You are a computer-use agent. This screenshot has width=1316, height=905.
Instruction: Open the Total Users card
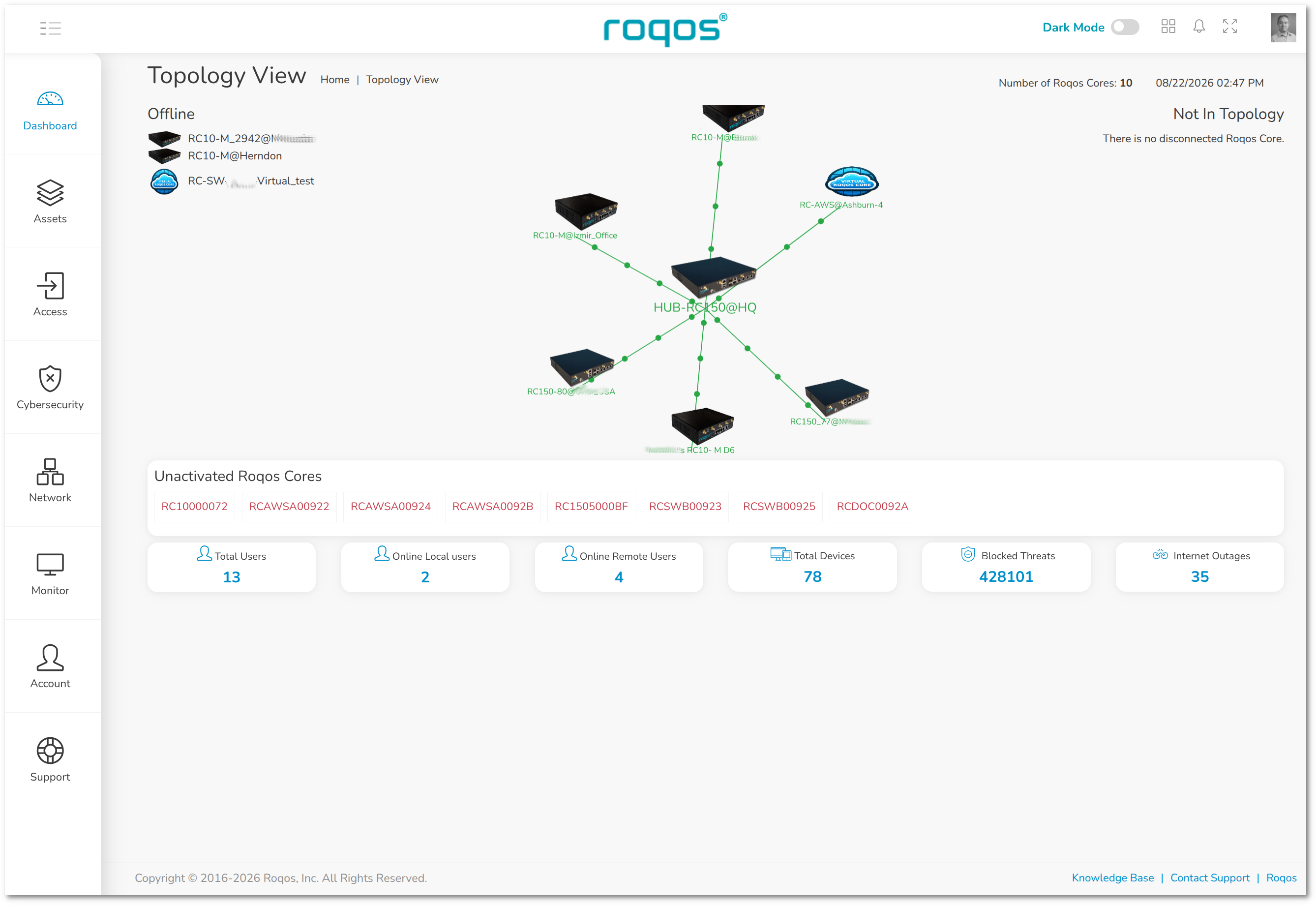pyautogui.click(x=231, y=567)
